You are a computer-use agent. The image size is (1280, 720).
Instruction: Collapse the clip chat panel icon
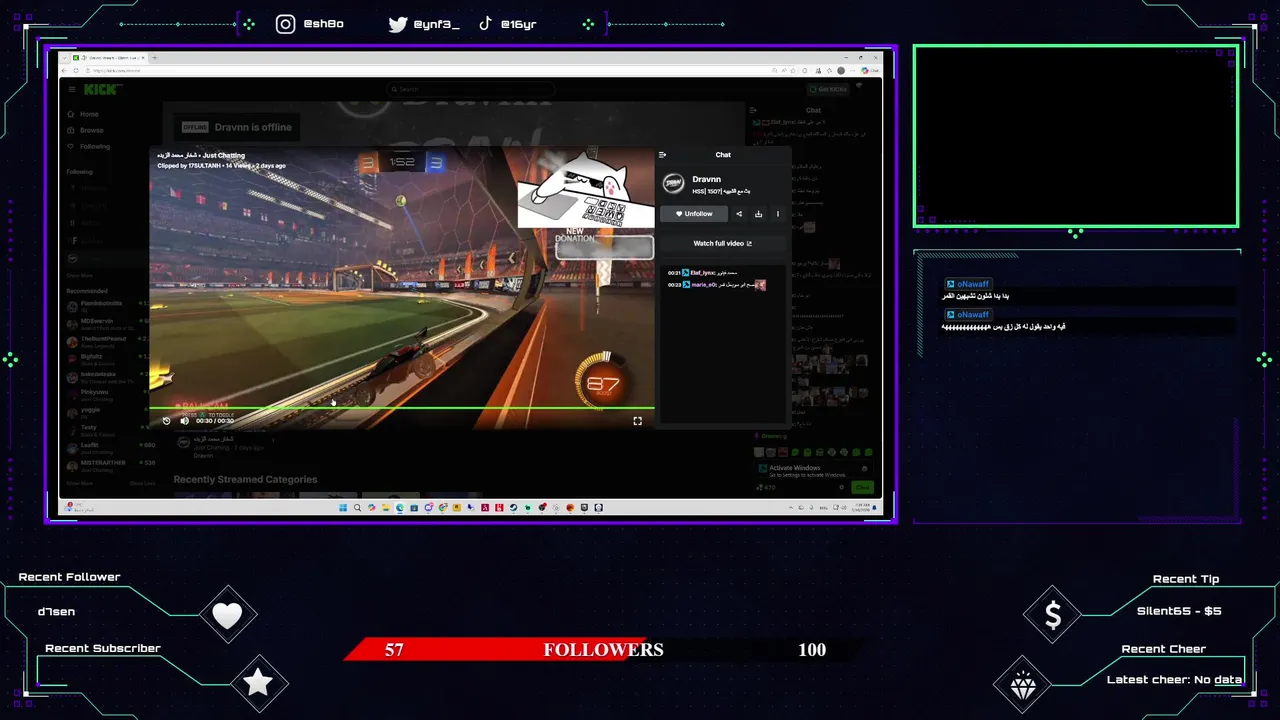point(662,155)
